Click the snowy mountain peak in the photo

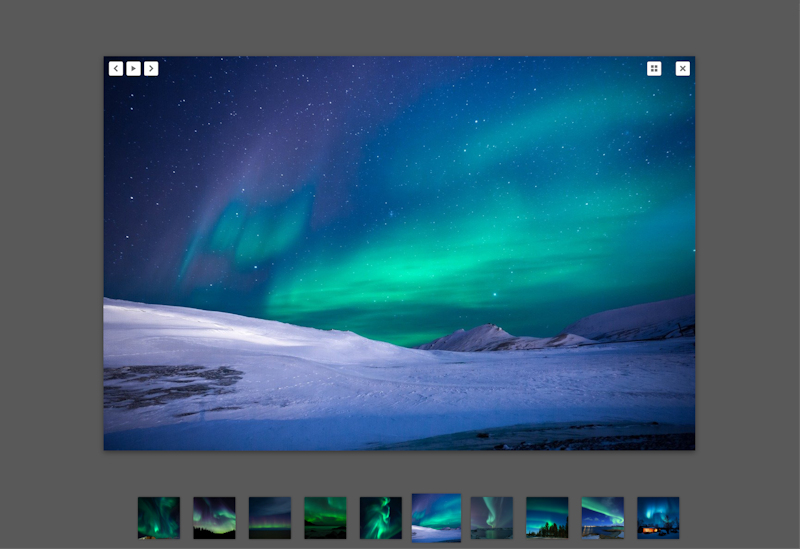[x=487, y=331]
